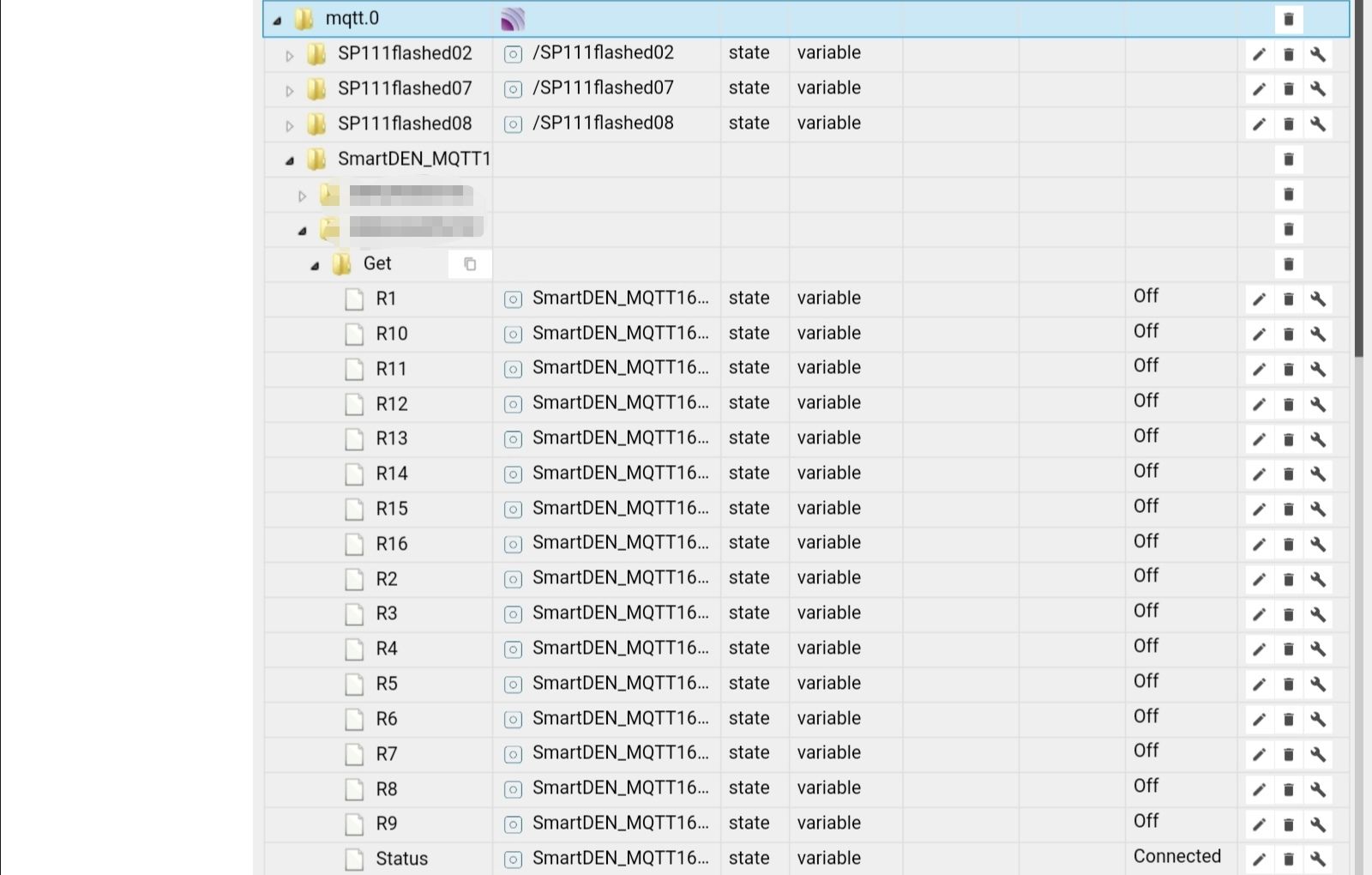
Task: Click SmartDEN_MQTT16... name in R5 row
Action: tap(621, 683)
